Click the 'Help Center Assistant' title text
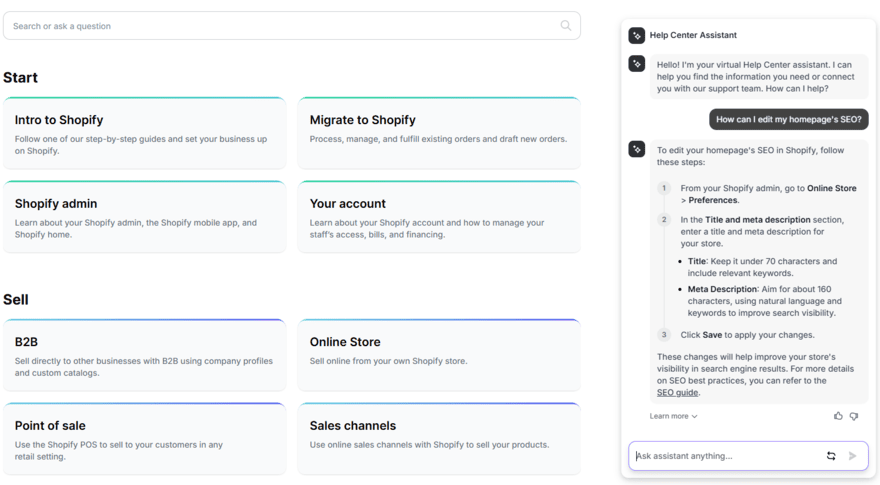This screenshot has height=485, width=880. tap(693, 35)
